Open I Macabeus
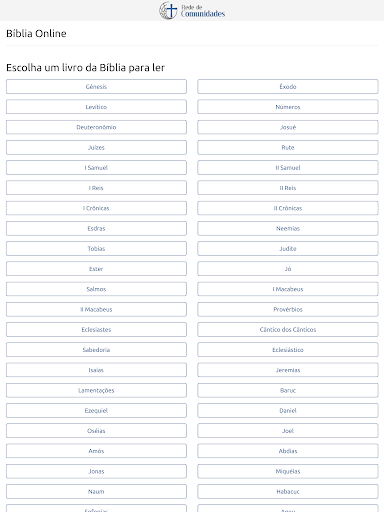The image size is (384, 512). [x=288, y=289]
